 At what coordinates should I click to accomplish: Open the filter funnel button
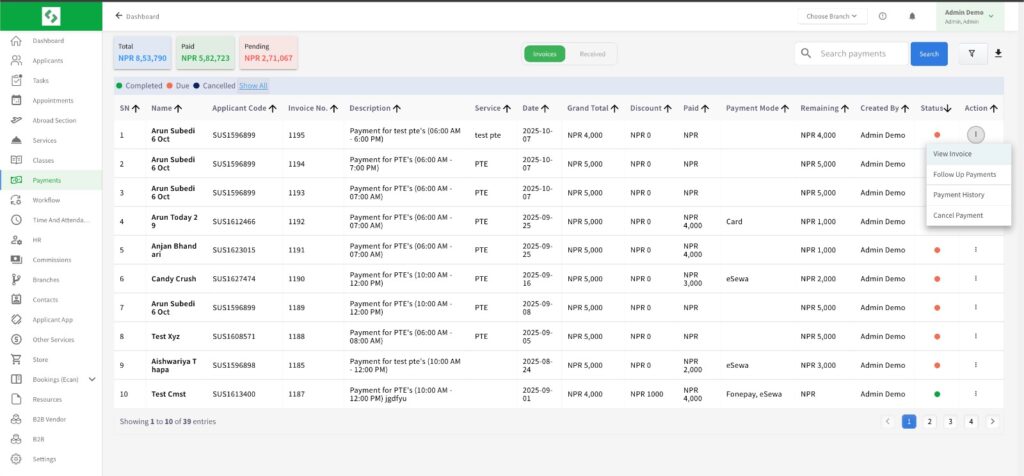coord(971,54)
